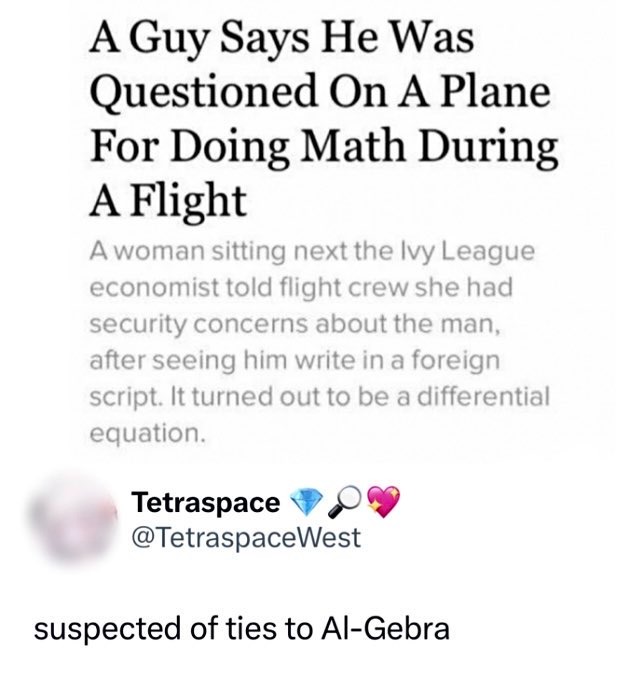Click the word 'equation.' ending the summary
This screenshot has width=620, height=676.
pos(147,433)
